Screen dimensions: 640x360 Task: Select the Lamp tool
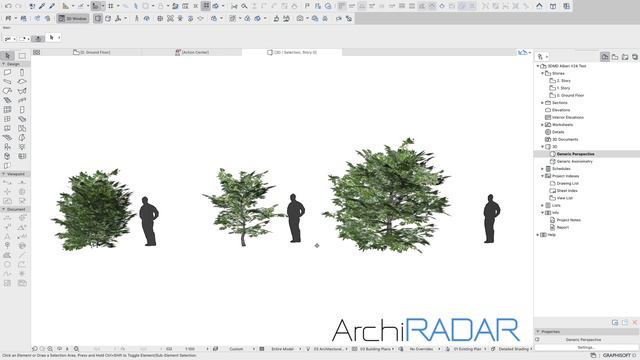click(x=22, y=147)
